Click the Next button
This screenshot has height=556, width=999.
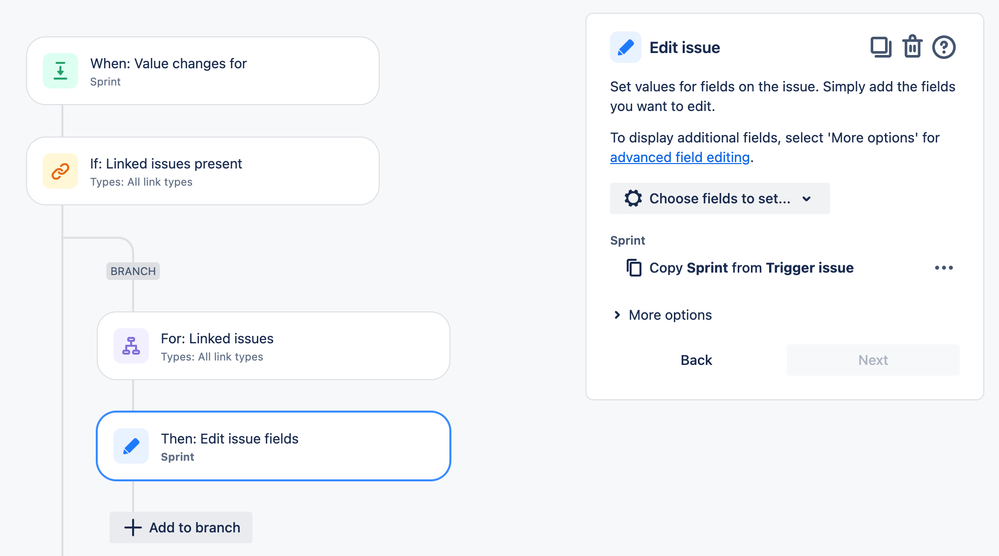coord(873,360)
